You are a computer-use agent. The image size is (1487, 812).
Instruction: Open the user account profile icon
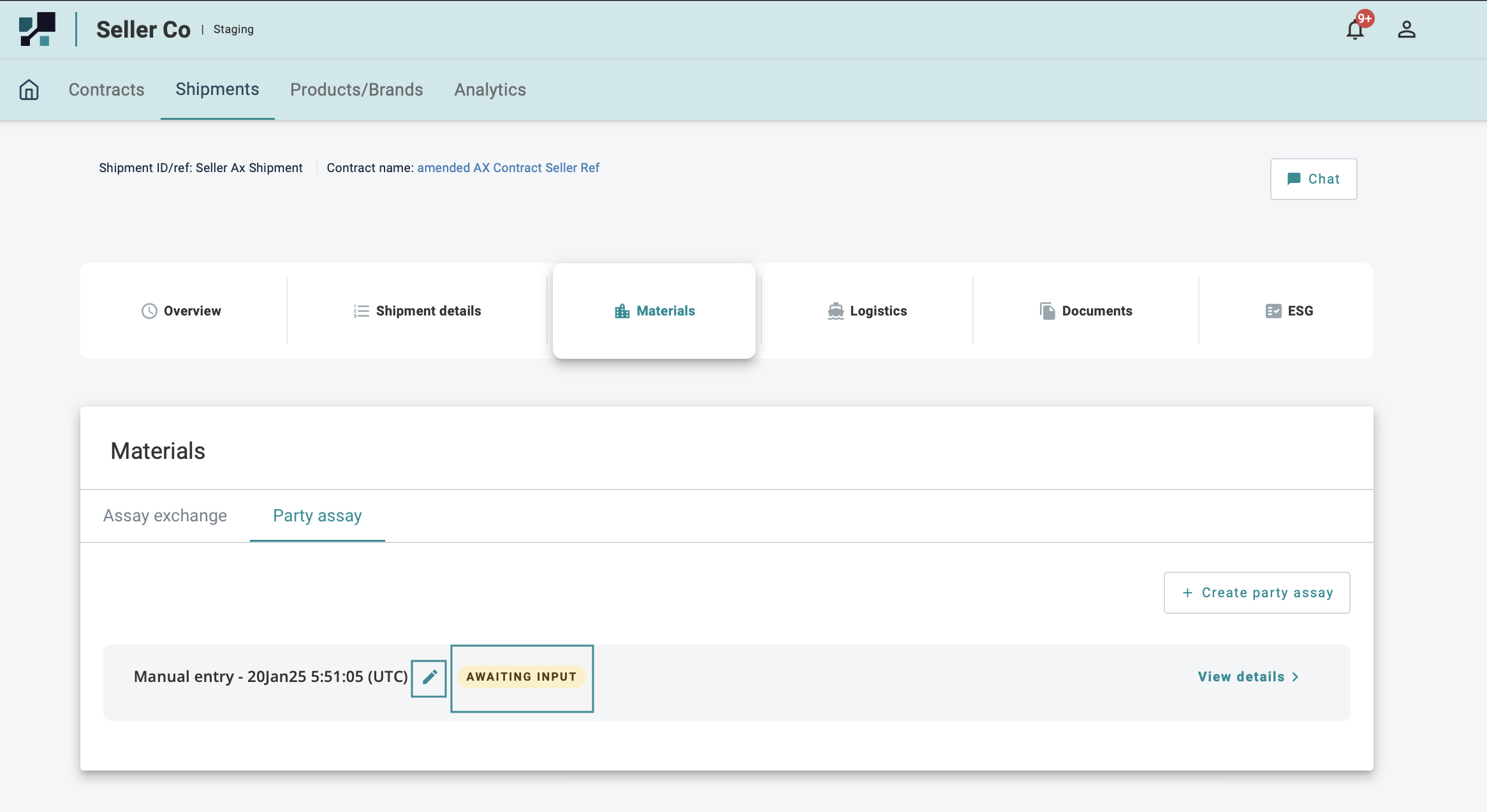click(1407, 30)
